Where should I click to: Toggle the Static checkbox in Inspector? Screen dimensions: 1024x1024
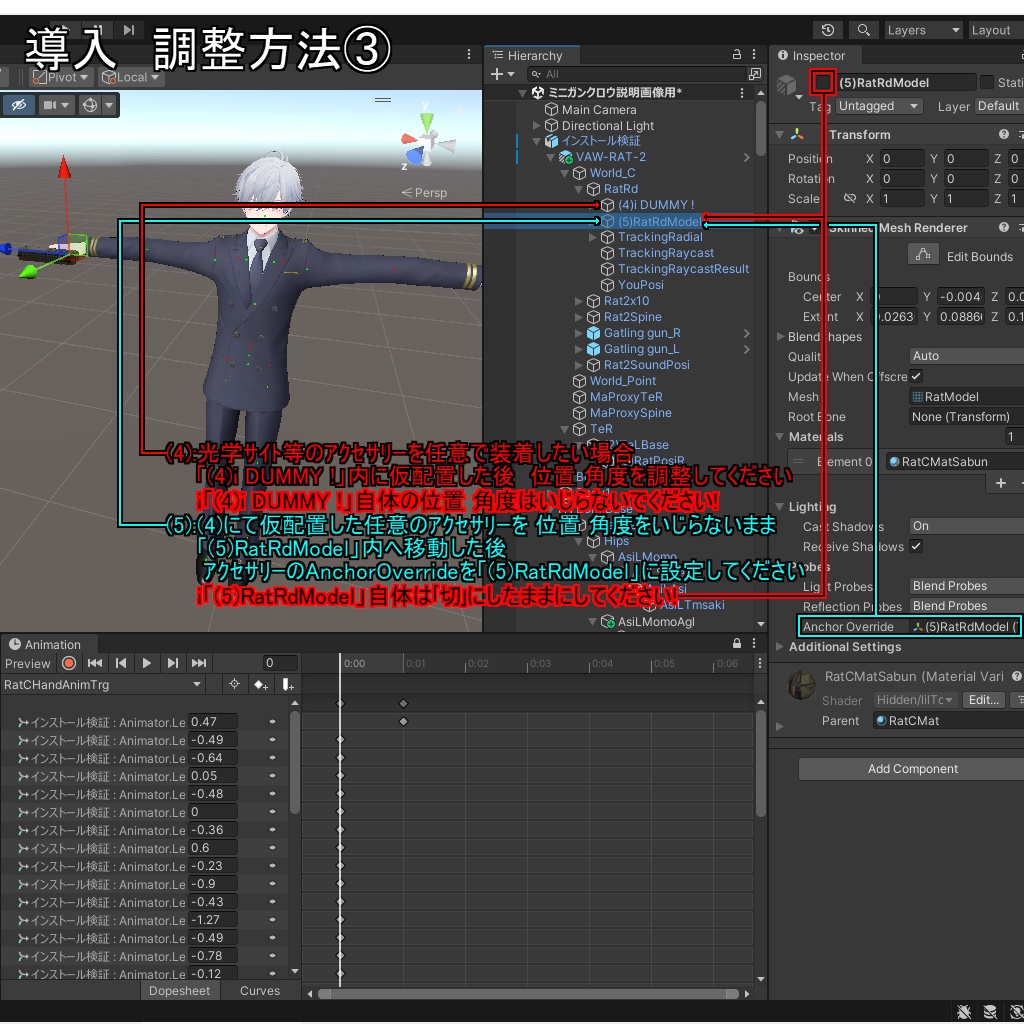(x=987, y=82)
